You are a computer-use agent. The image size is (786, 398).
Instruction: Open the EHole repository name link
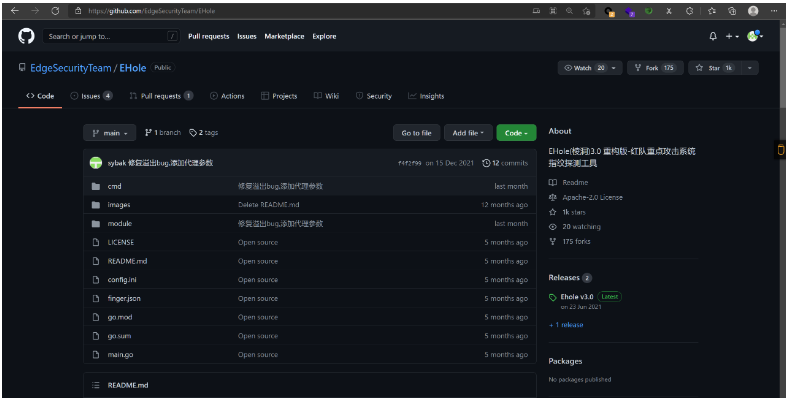[132, 68]
